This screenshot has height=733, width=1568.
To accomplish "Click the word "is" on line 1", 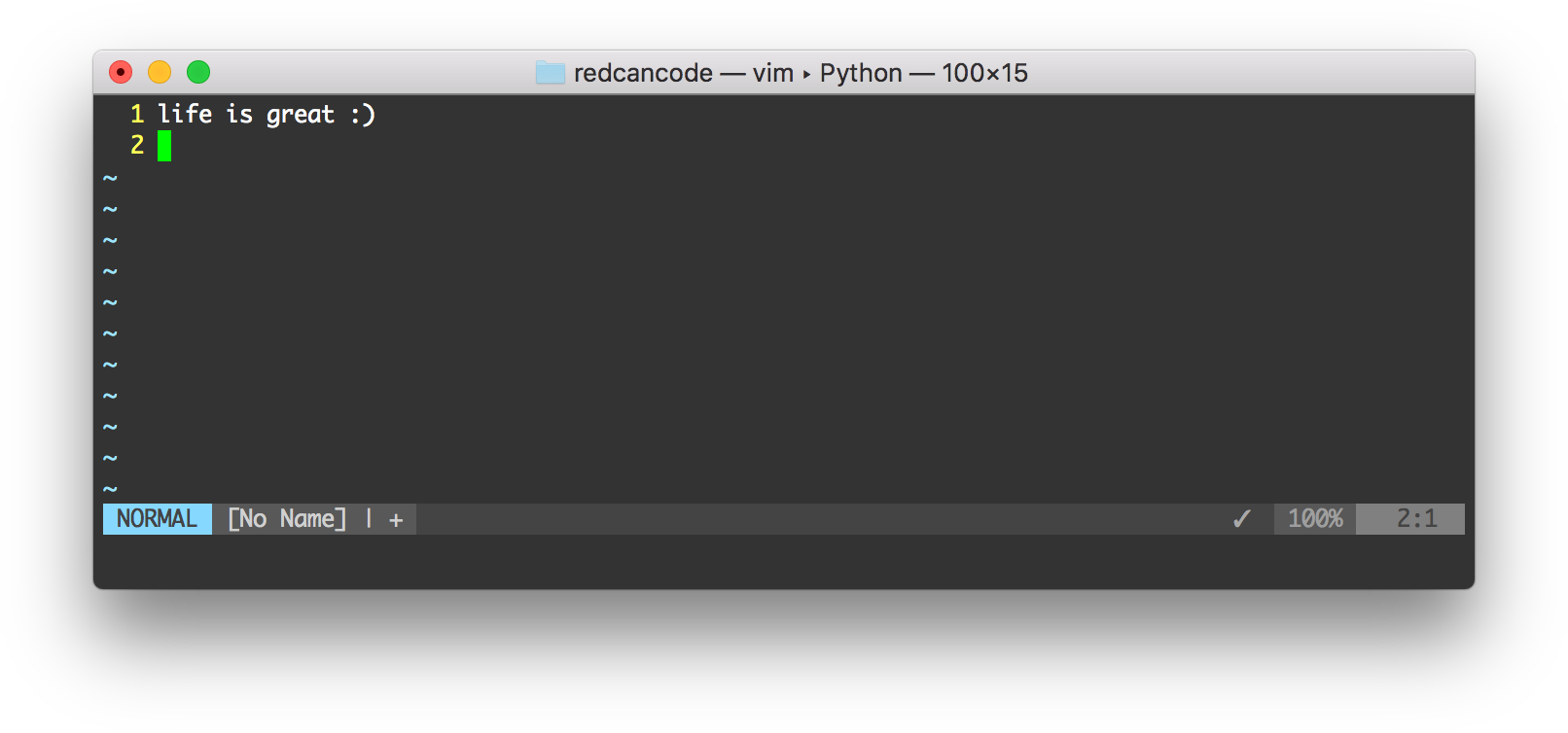I will coord(239,115).
